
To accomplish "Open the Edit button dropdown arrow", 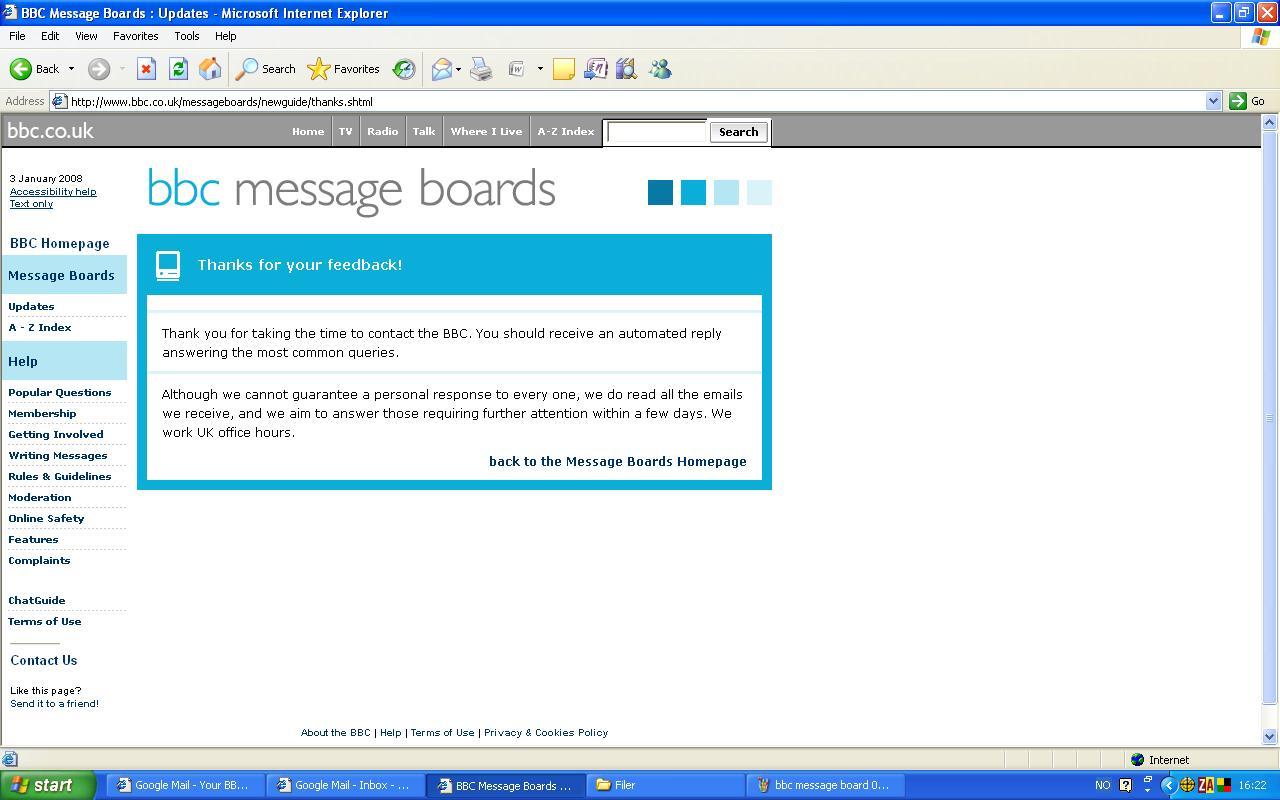I will (x=540, y=69).
